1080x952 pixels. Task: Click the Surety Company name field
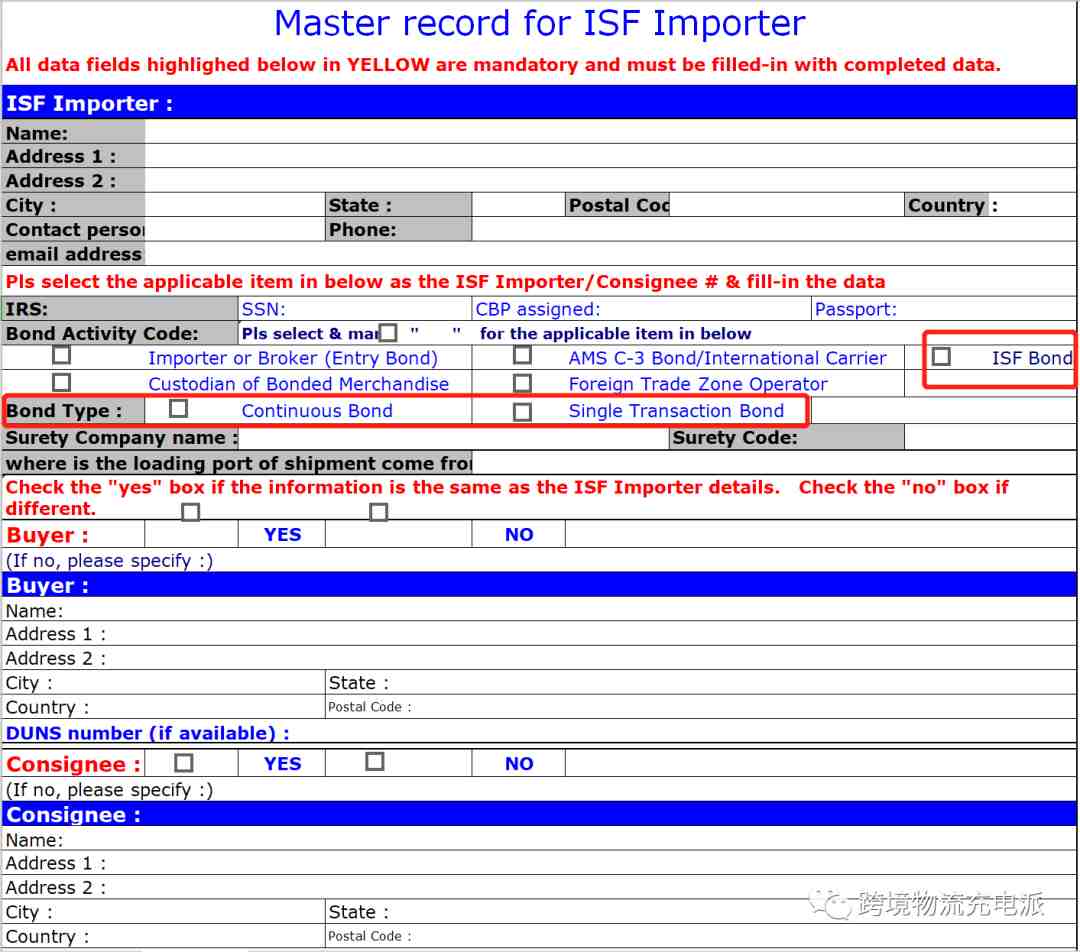pos(453,438)
